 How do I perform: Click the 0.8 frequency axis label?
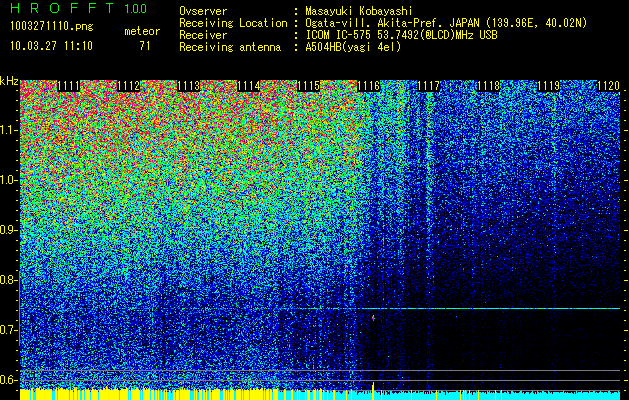click(x=9, y=280)
